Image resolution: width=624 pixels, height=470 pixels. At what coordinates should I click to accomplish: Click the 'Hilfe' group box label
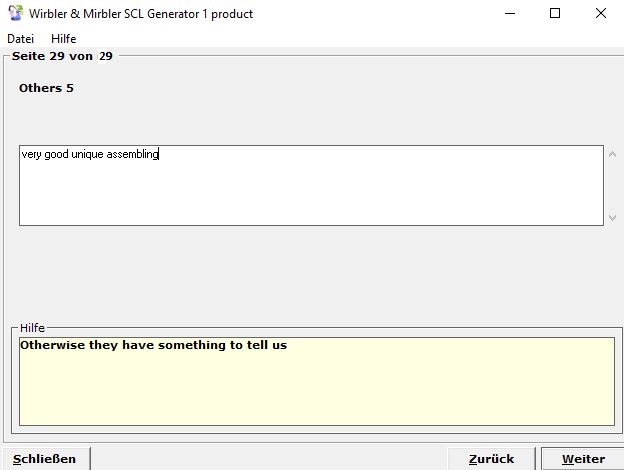click(32, 327)
